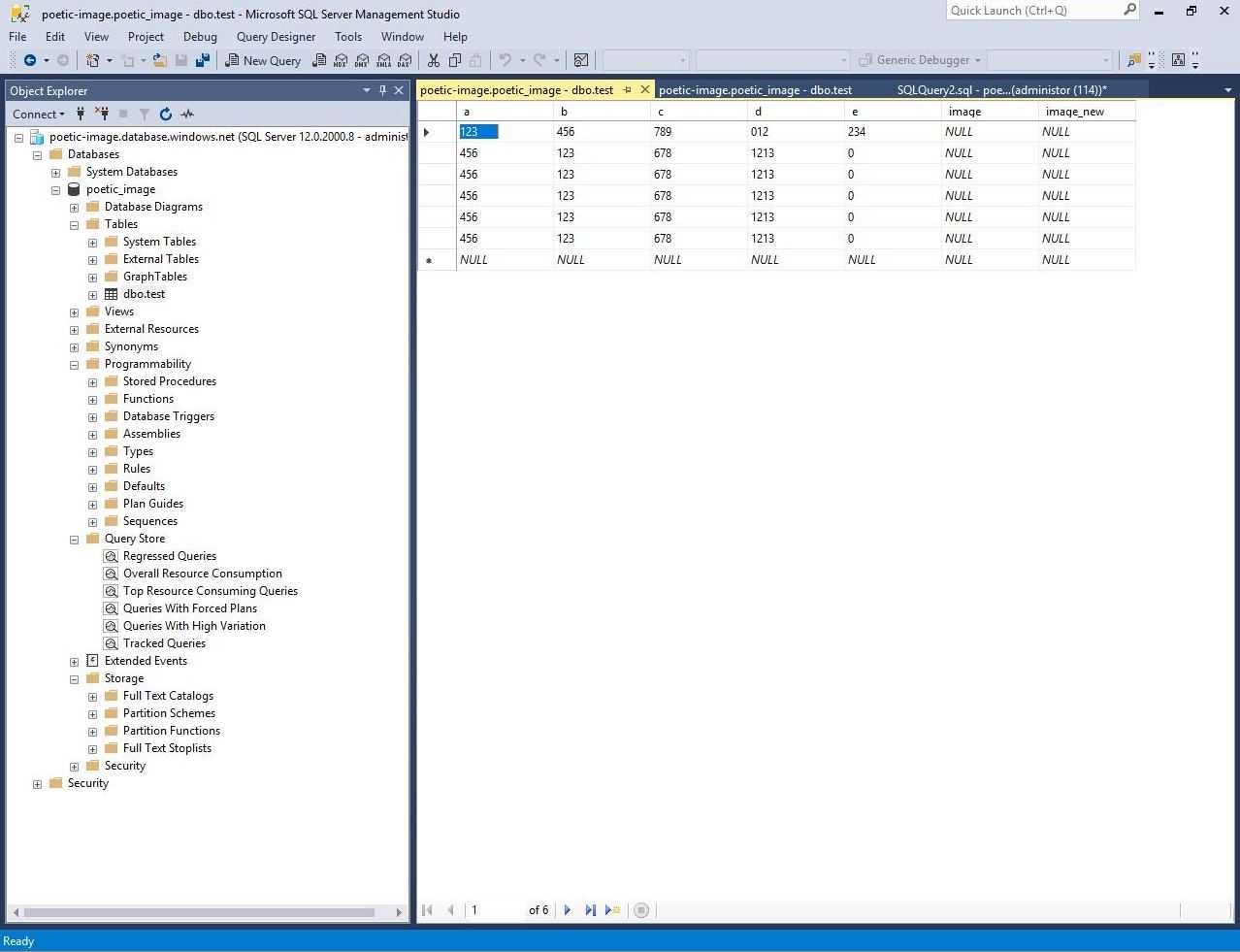This screenshot has height=952, width=1240.
Task: Expand the top-level Security folder
Action: point(37,783)
